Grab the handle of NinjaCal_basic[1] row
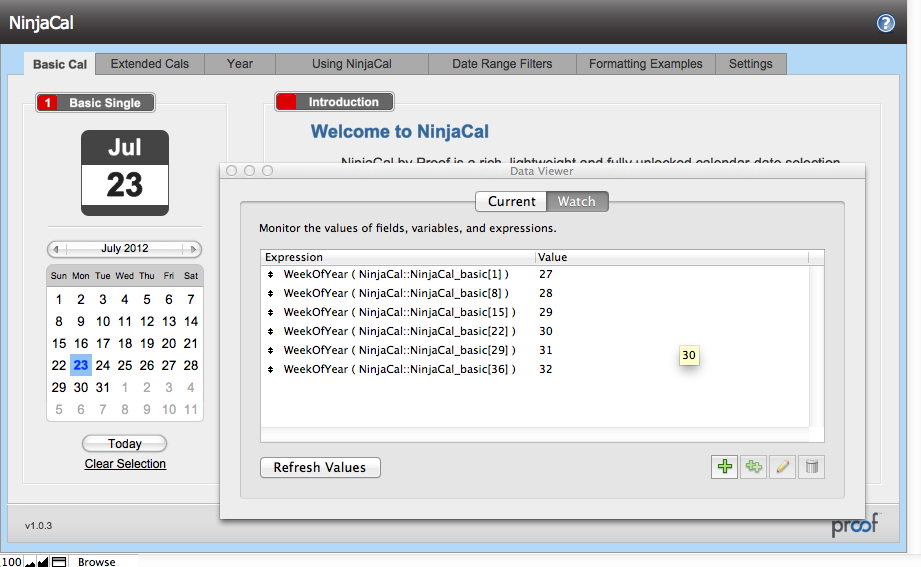921x567 pixels. [271, 274]
